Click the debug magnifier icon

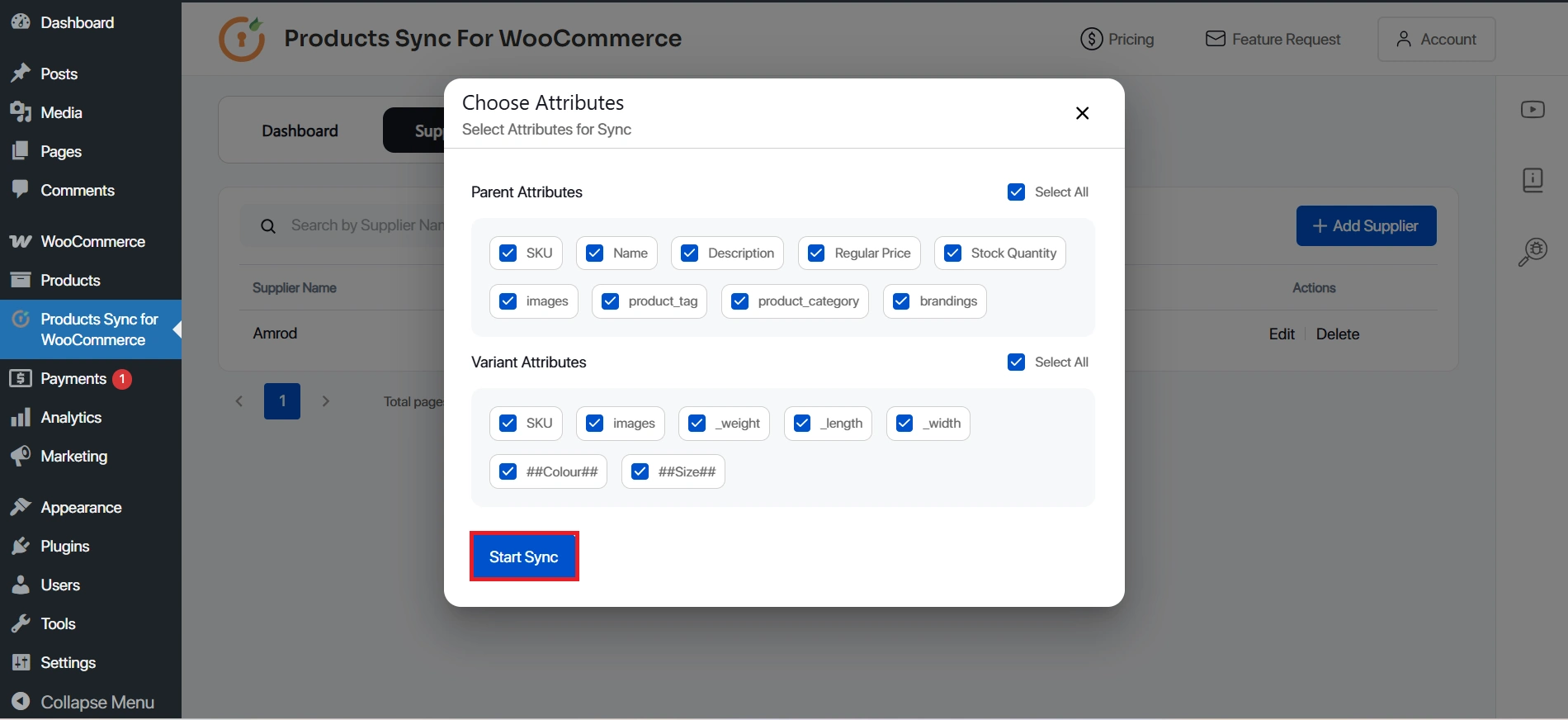(x=1533, y=252)
